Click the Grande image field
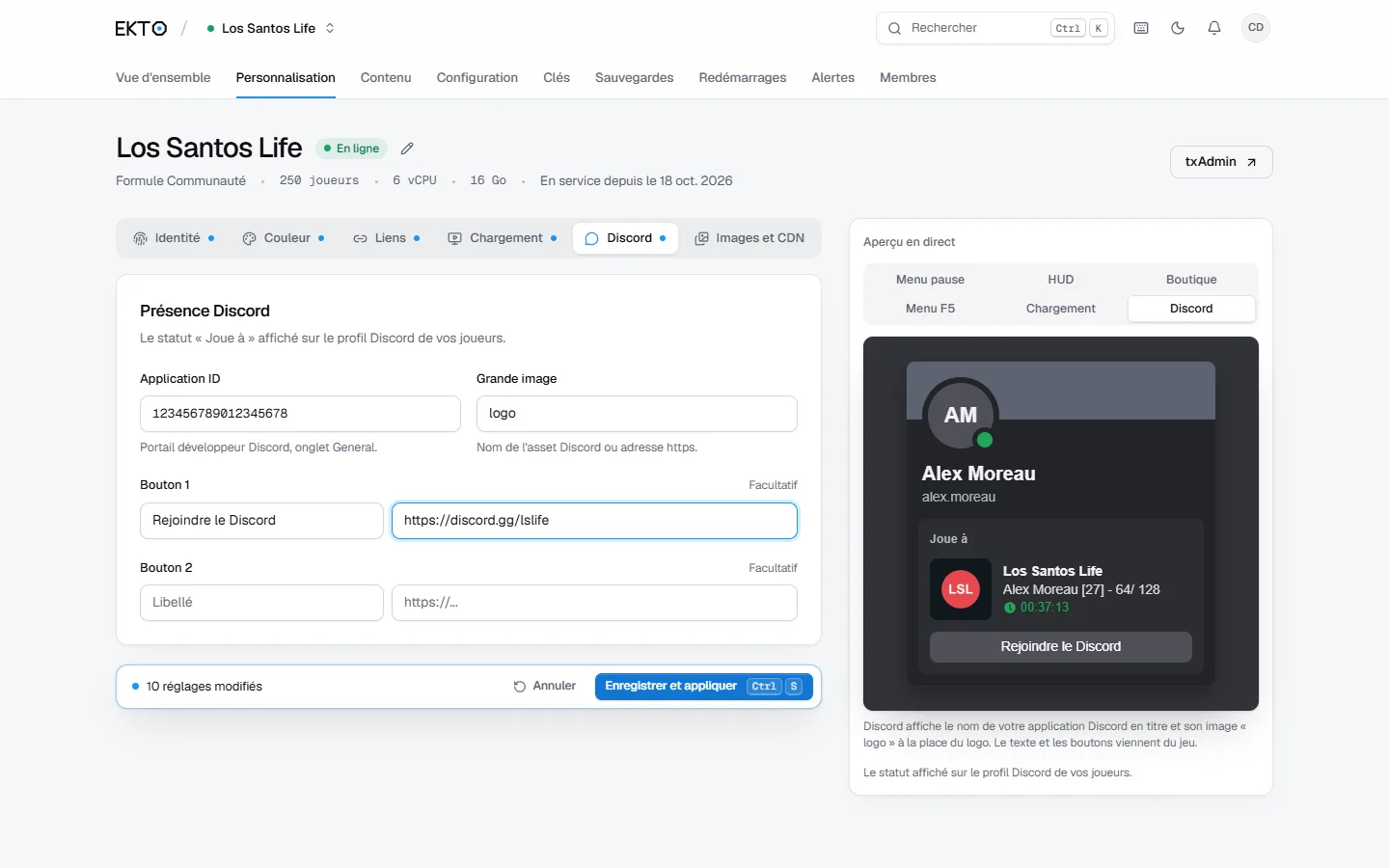The width and height of the screenshot is (1389, 868). point(637,414)
